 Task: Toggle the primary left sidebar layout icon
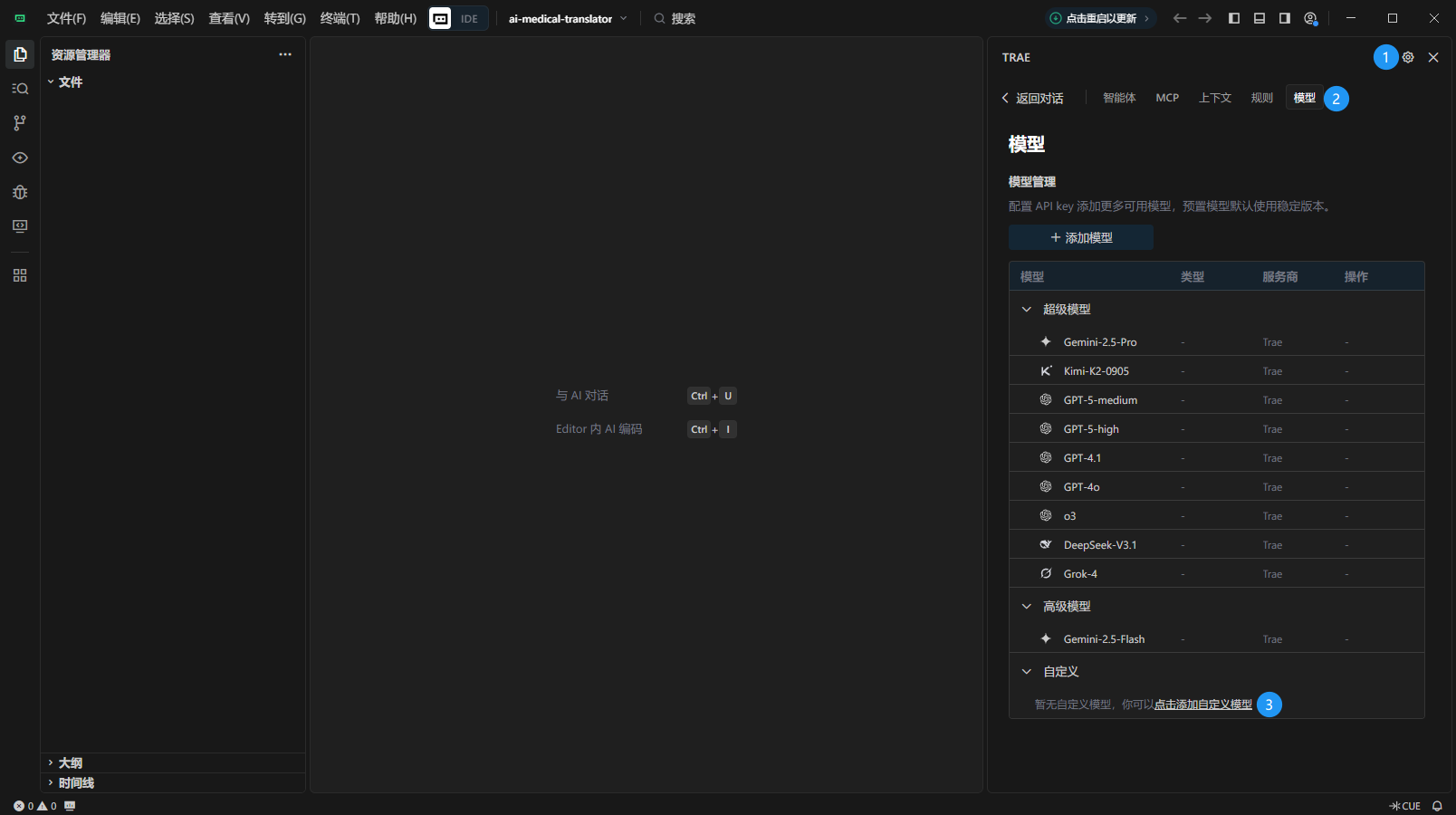tap(1234, 18)
